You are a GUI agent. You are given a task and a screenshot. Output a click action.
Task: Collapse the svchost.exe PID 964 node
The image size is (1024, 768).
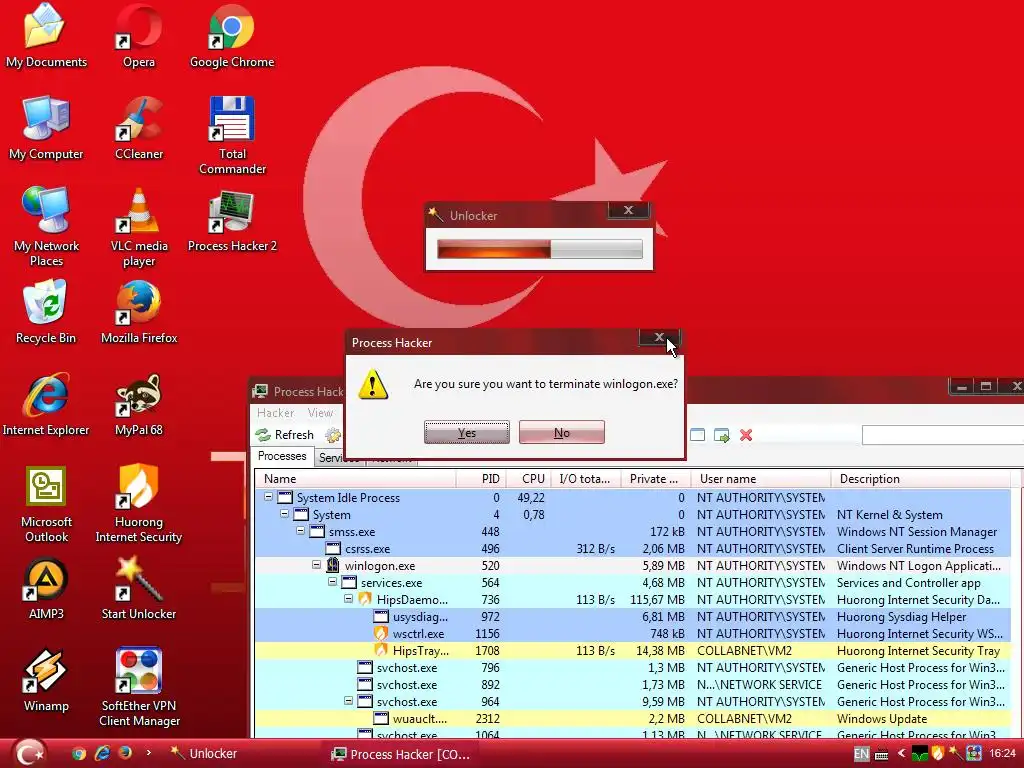click(x=349, y=701)
